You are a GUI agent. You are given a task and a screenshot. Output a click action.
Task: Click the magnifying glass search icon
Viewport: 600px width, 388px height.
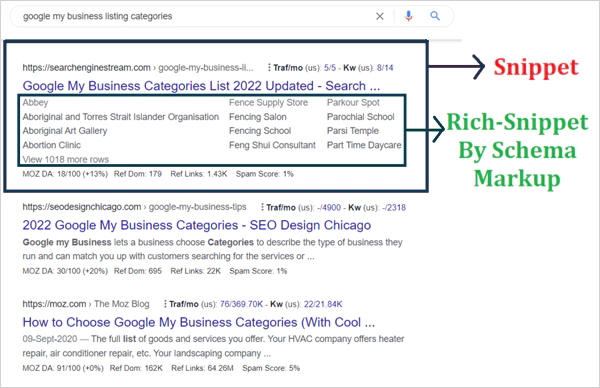point(435,16)
